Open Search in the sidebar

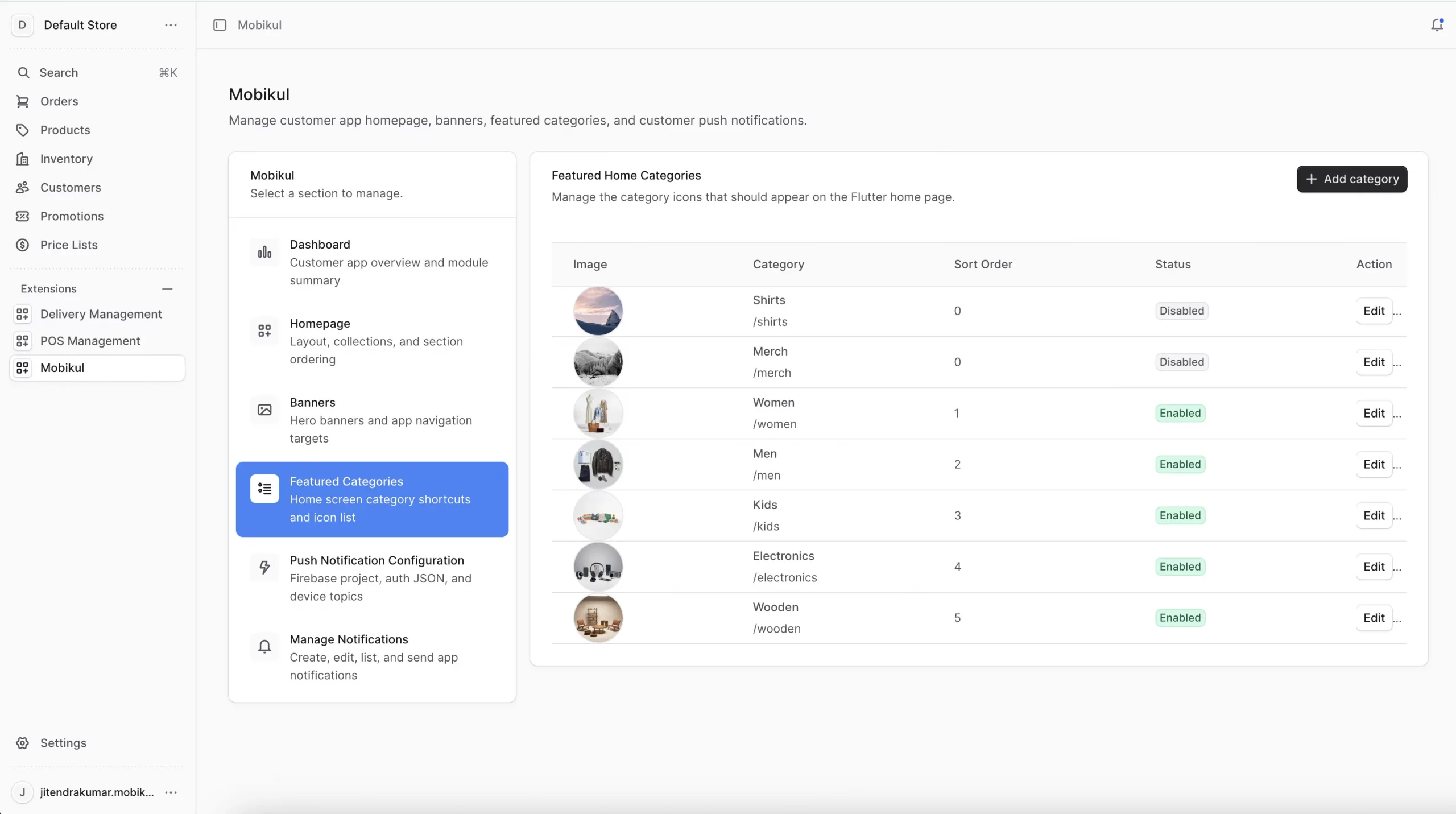pos(97,72)
